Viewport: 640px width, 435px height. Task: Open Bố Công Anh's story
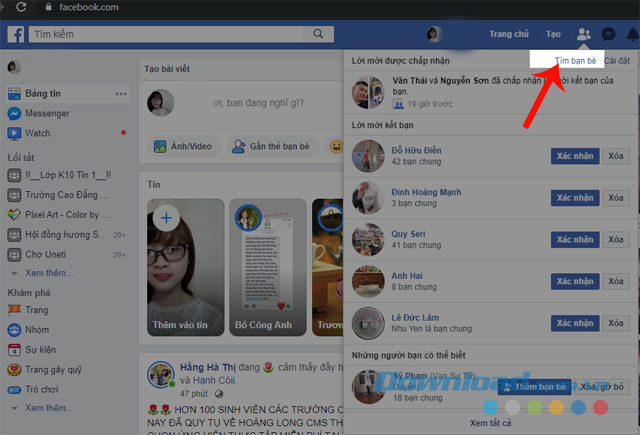(268, 268)
